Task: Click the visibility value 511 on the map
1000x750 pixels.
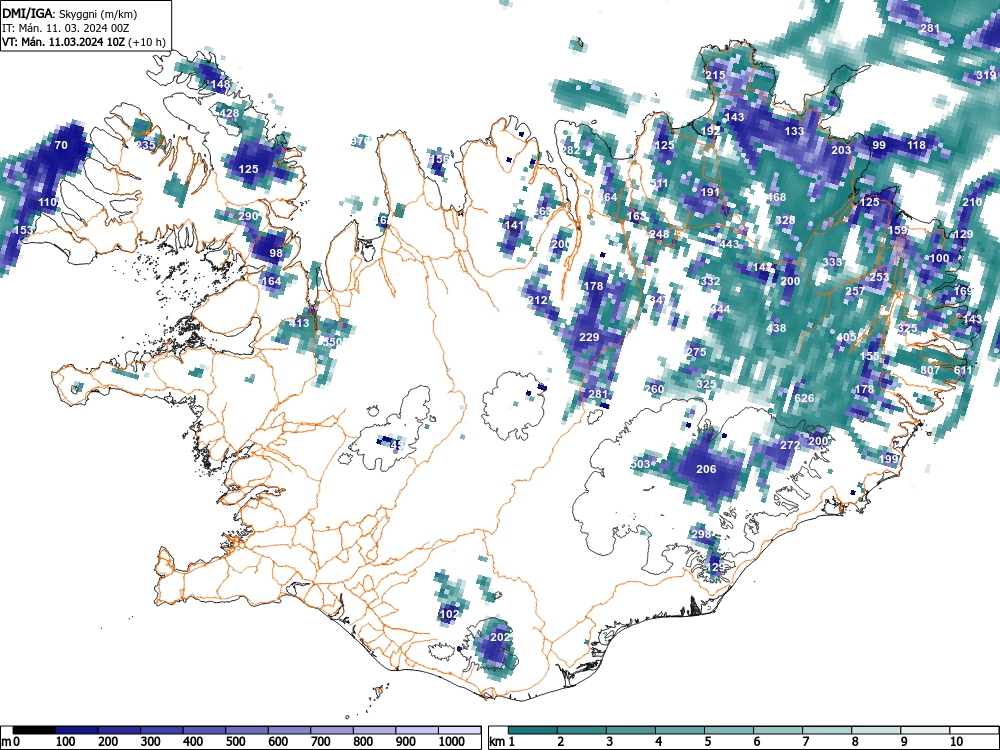Action: (659, 184)
